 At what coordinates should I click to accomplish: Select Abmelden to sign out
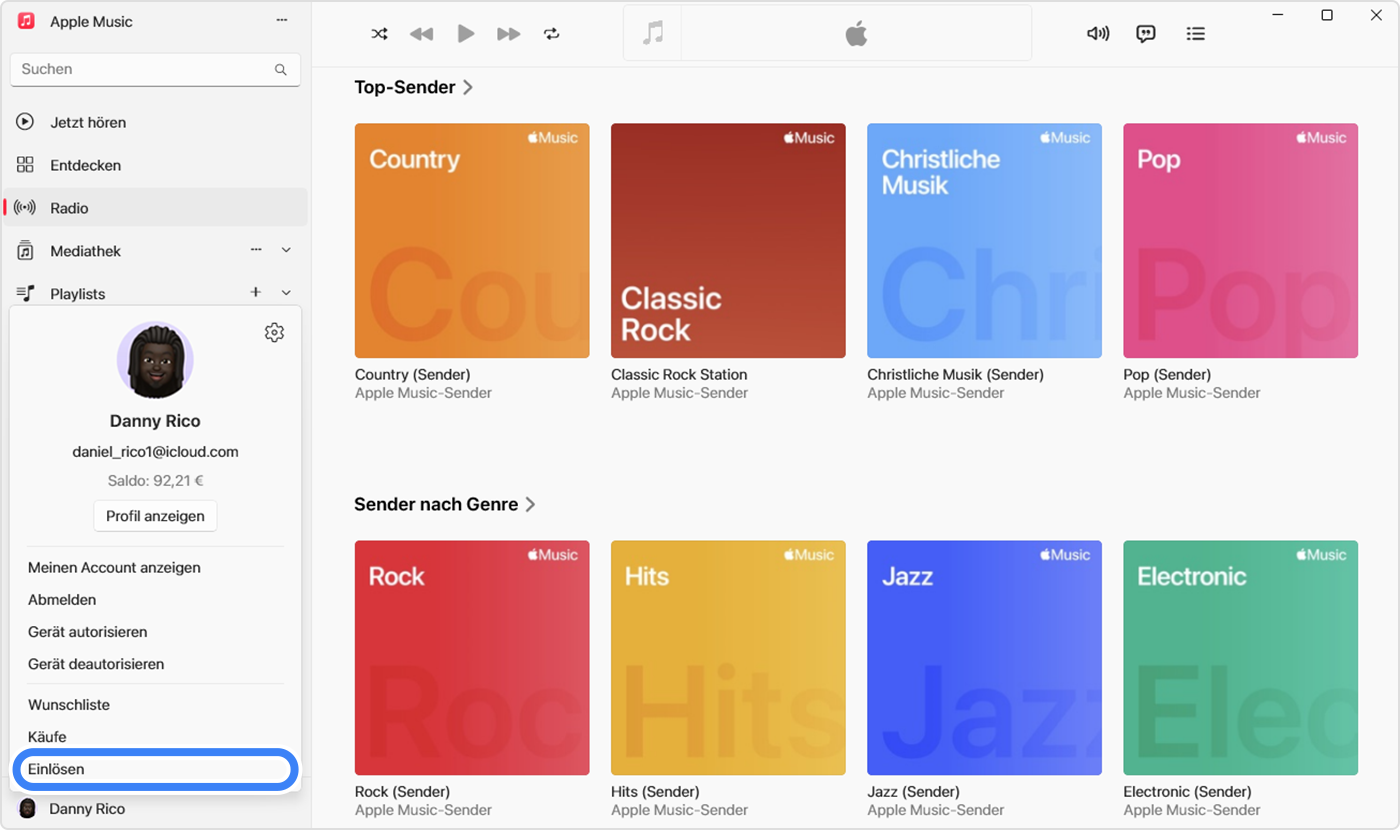(x=62, y=600)
